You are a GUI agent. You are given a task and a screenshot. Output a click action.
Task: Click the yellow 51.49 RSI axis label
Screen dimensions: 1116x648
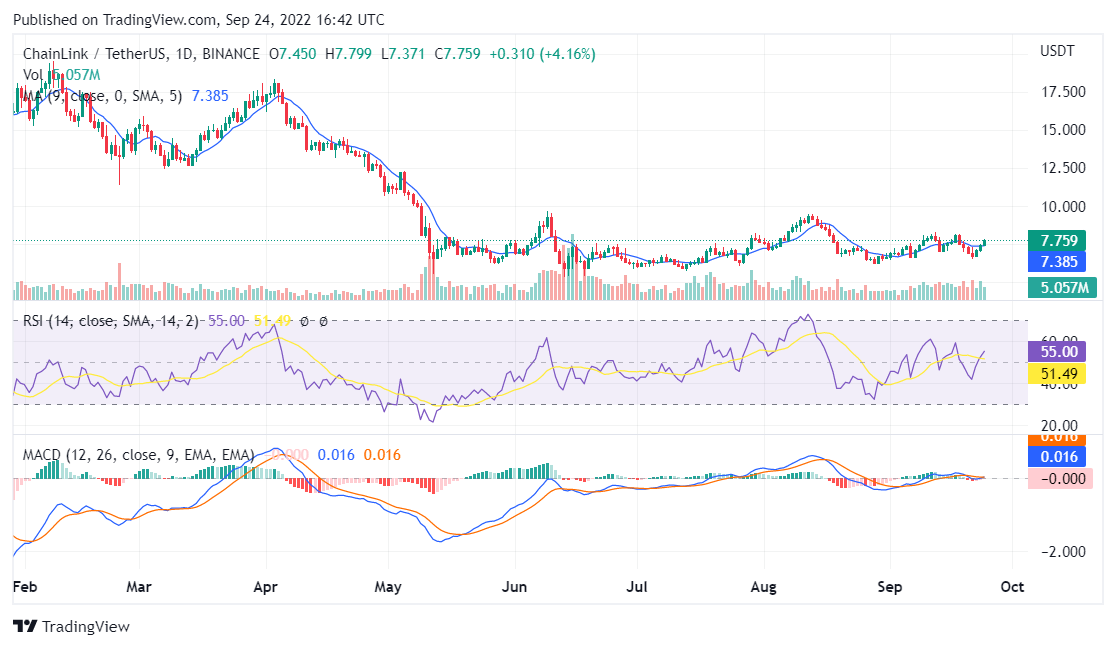(x=1058, y=374)
